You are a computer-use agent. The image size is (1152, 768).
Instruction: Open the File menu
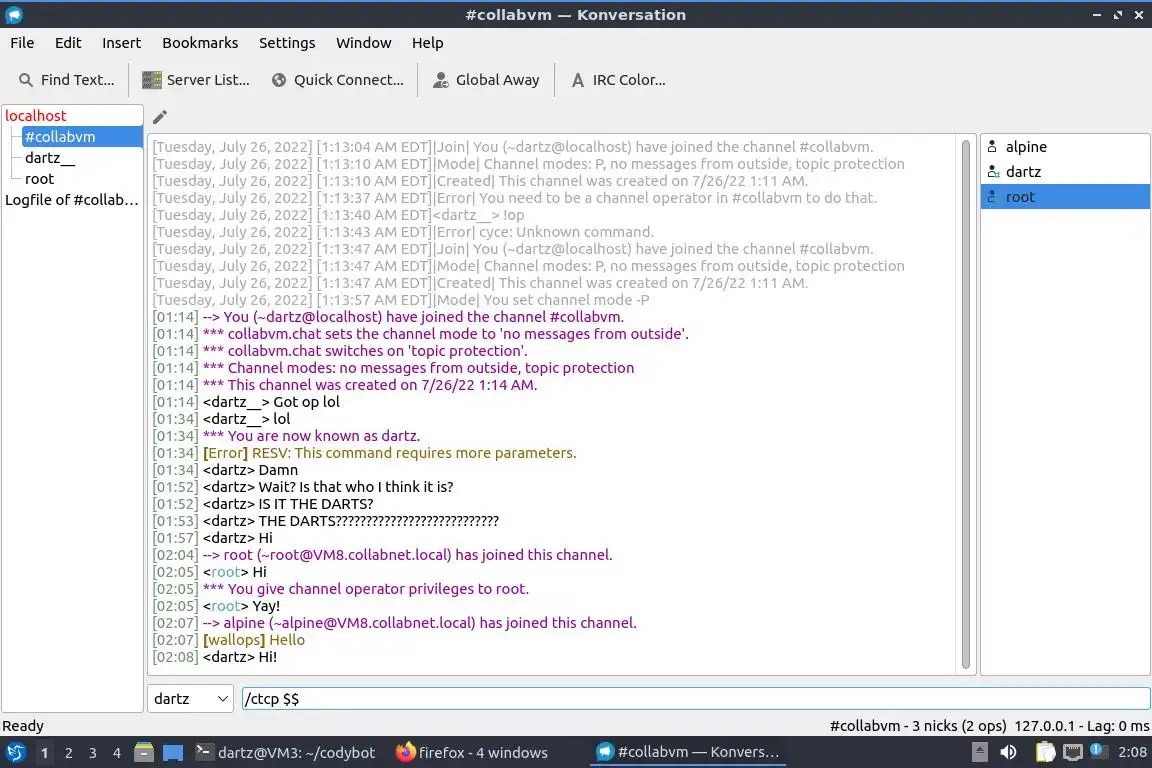pyautogui.click(x=22, y=43)
